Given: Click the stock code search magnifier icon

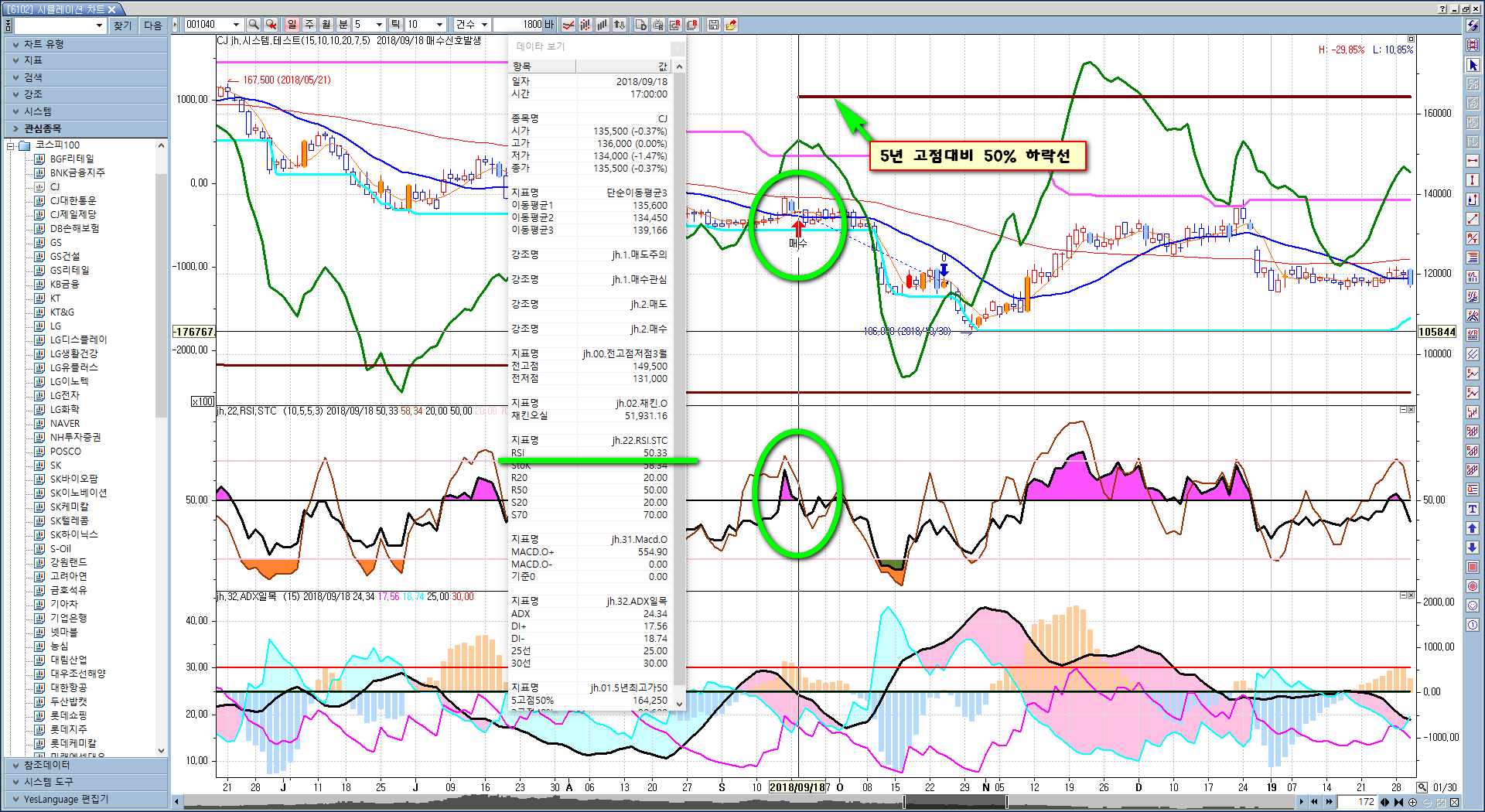Looking at the screenshot, I should (254, 25).
